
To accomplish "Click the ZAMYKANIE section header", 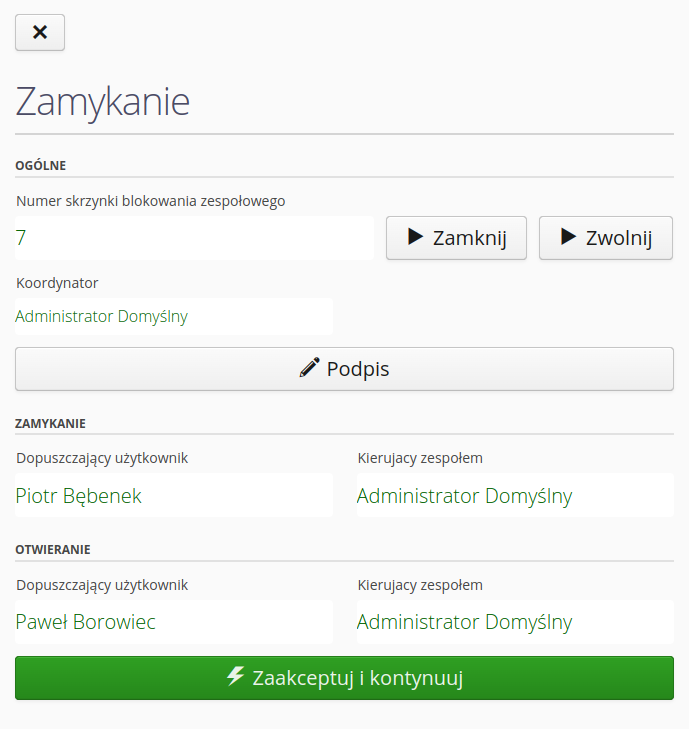I will (x=50, y=423).
